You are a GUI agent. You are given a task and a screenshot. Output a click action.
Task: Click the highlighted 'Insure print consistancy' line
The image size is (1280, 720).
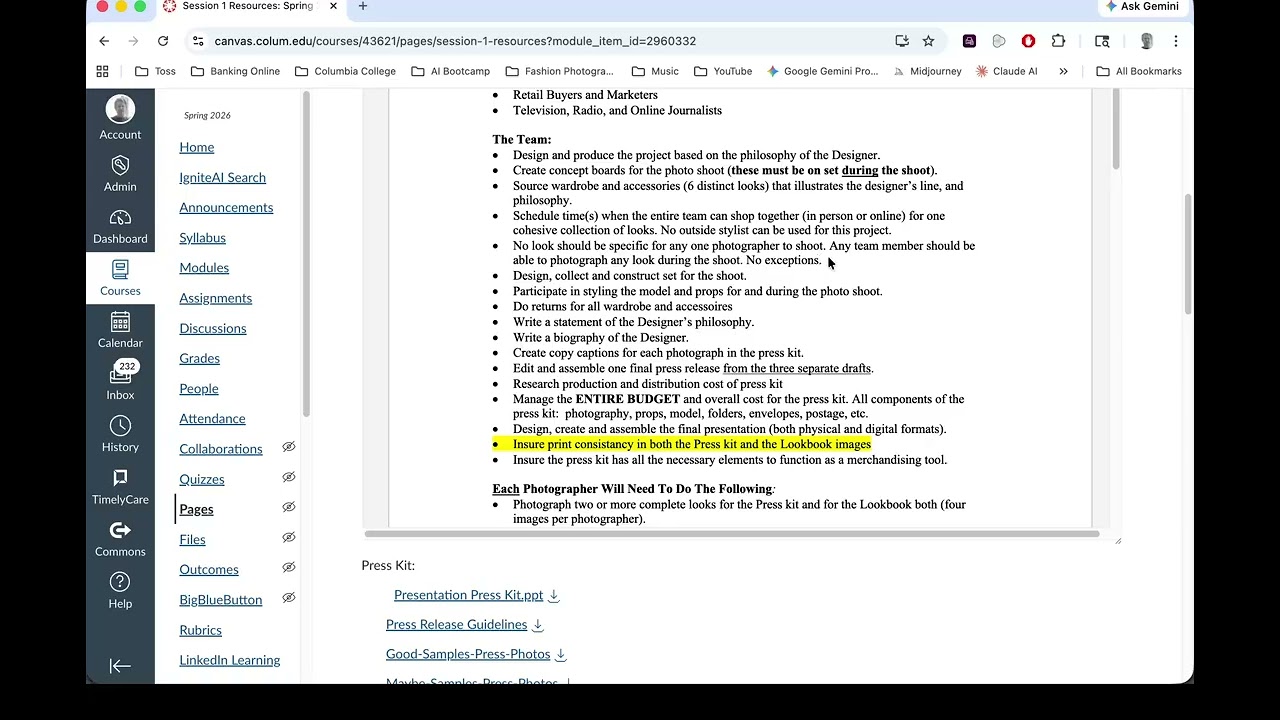[692, 444]
